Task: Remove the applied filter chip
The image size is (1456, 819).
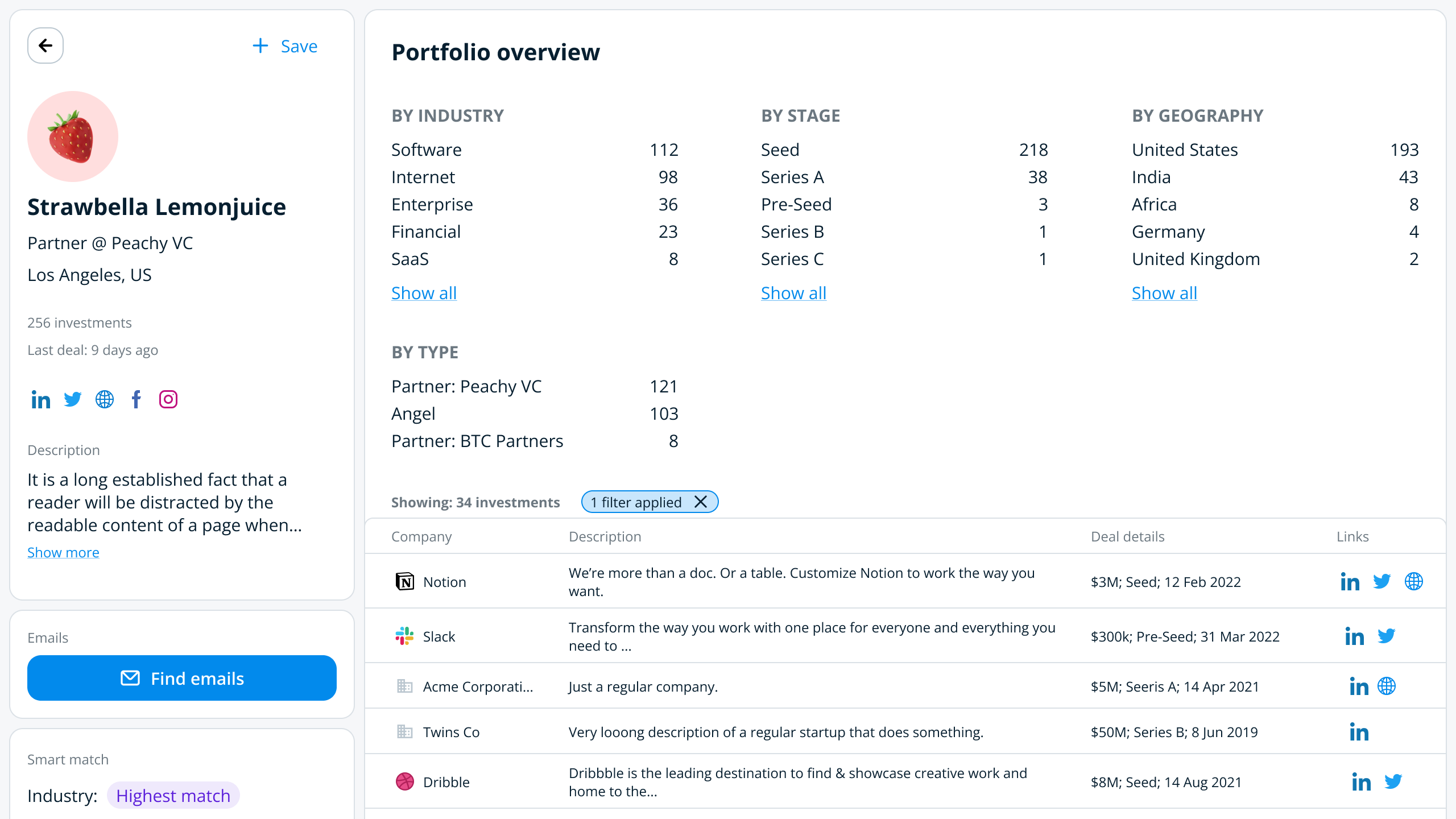Action: pyautogui.click(x=701, y=502)
